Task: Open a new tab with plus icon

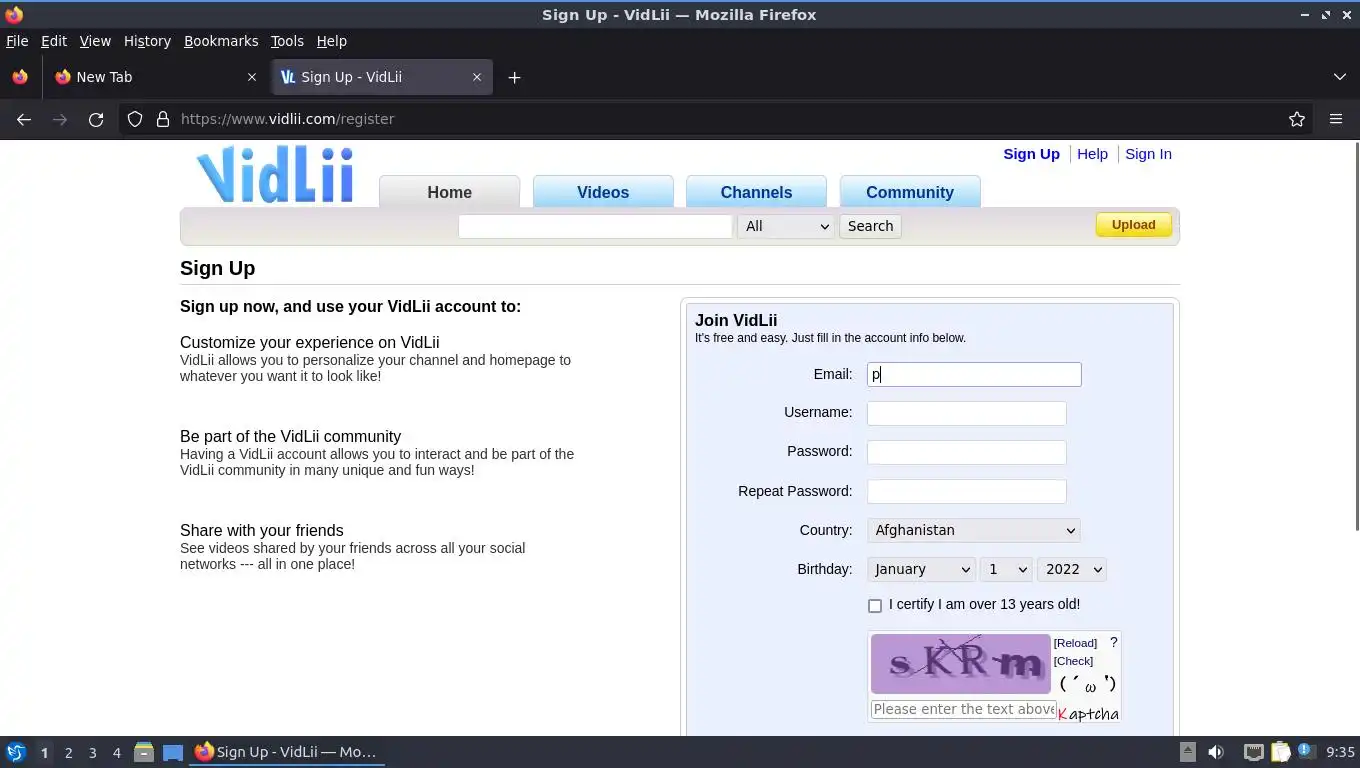Action: pyautogui.click(x=514, y=77)
